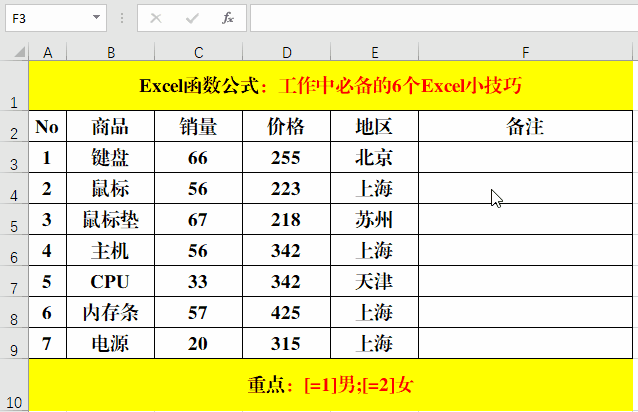Click price value '315' cell
This screenshot has height=412, width=638.
[287, 343]
